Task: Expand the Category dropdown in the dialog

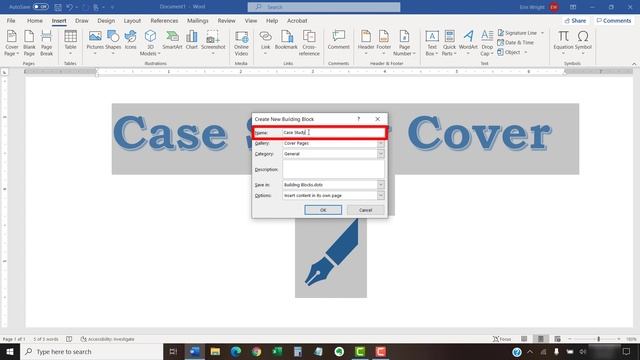Action: (x=380, y=154)
